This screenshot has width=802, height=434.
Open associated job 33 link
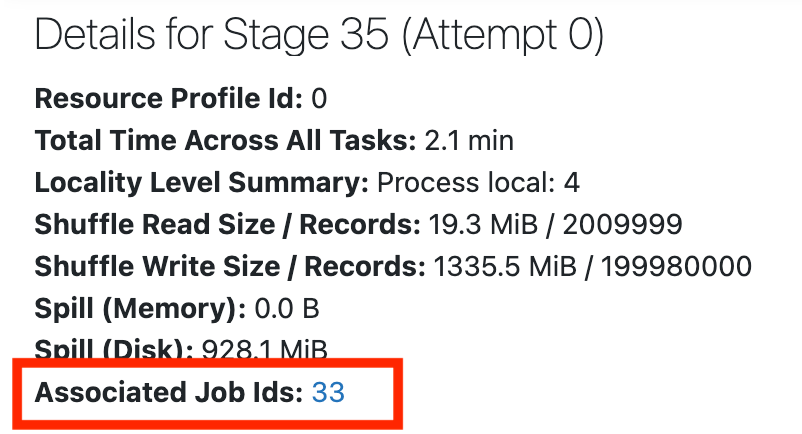click(x=328, y=393)
